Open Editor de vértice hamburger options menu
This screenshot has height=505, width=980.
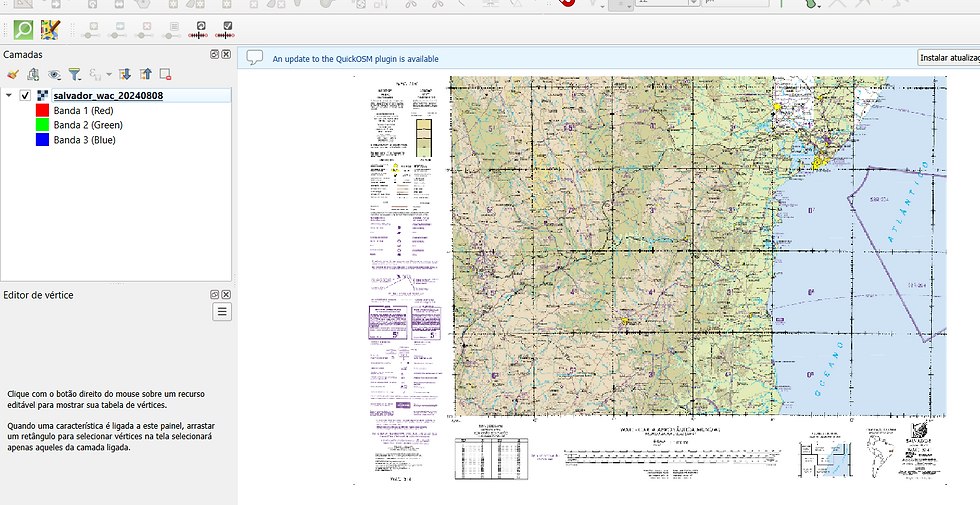(222, 311)
